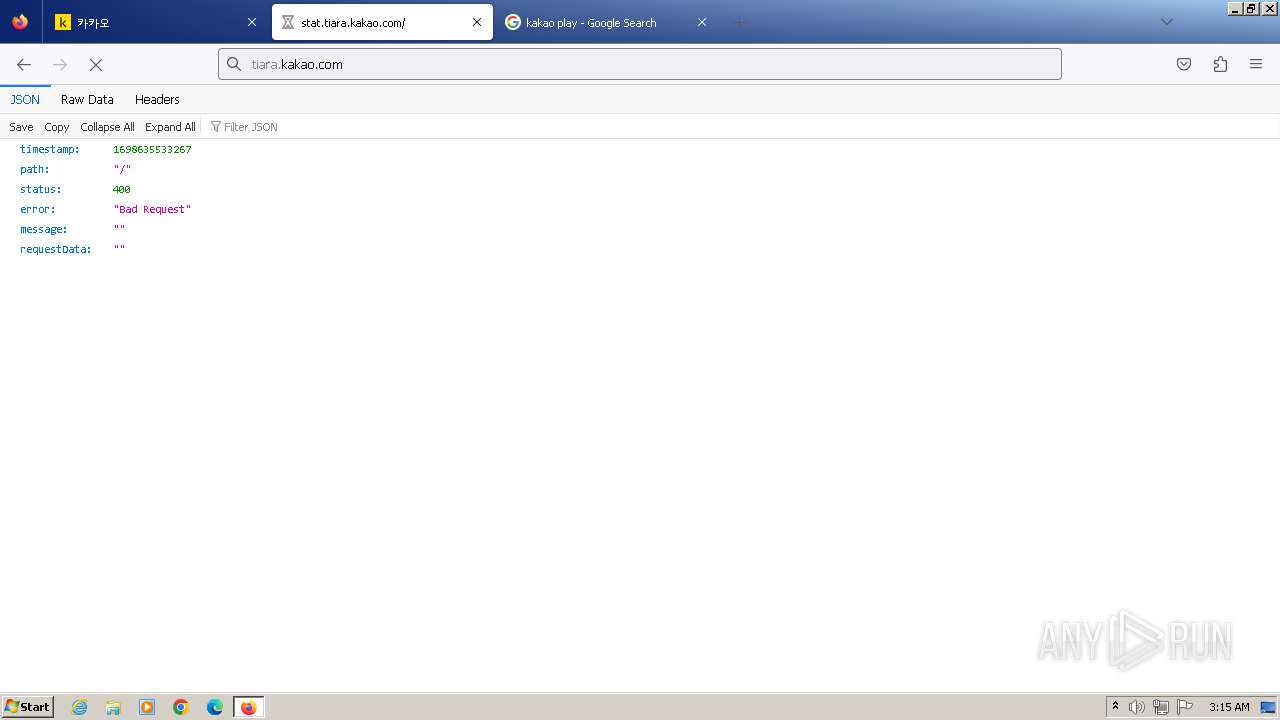1280x720 pixels.
Task: Switch to the Headers tab
Action: [157, 99]
